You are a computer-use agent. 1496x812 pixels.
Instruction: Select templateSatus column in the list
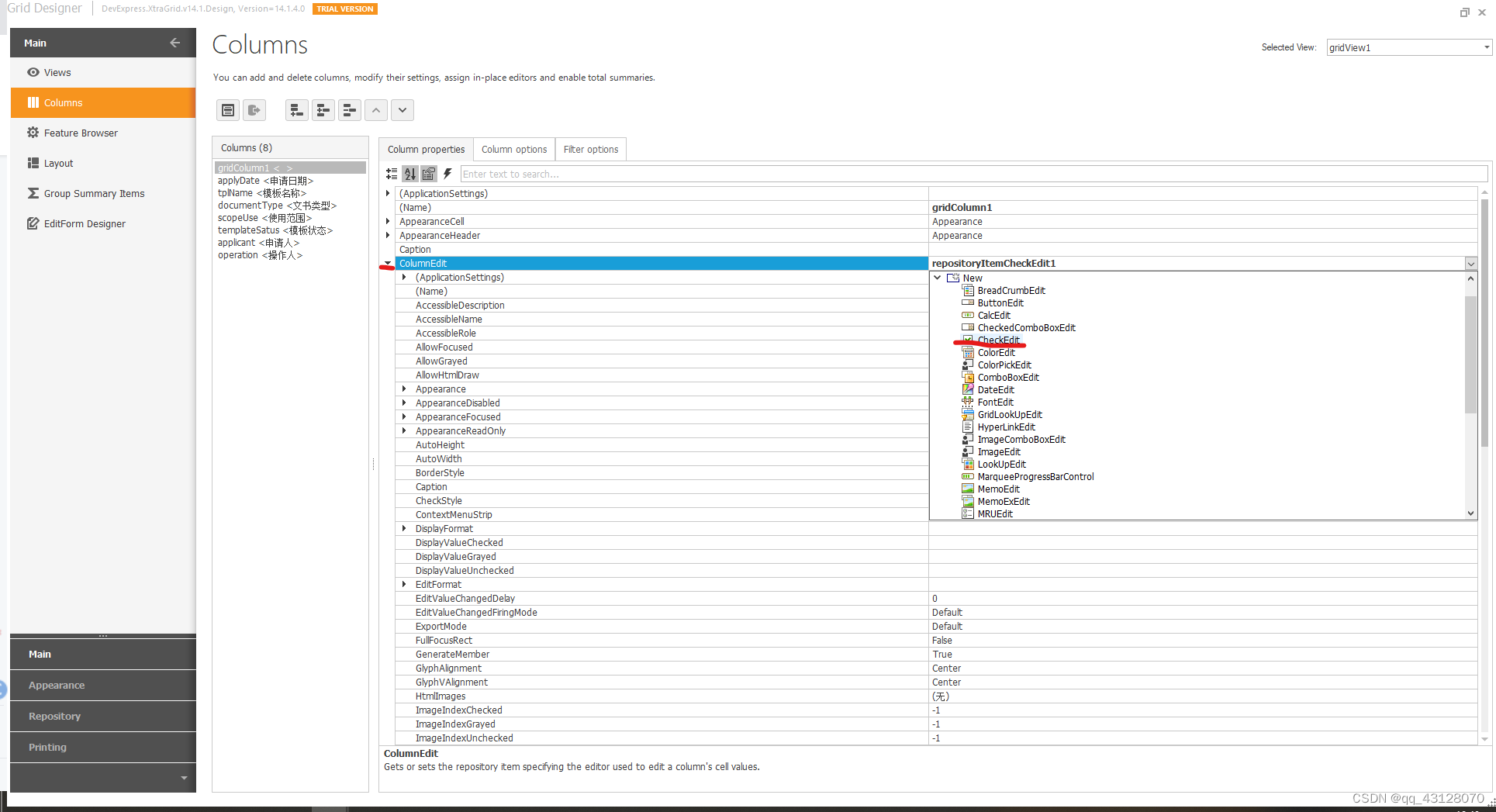tap(275, 230)
